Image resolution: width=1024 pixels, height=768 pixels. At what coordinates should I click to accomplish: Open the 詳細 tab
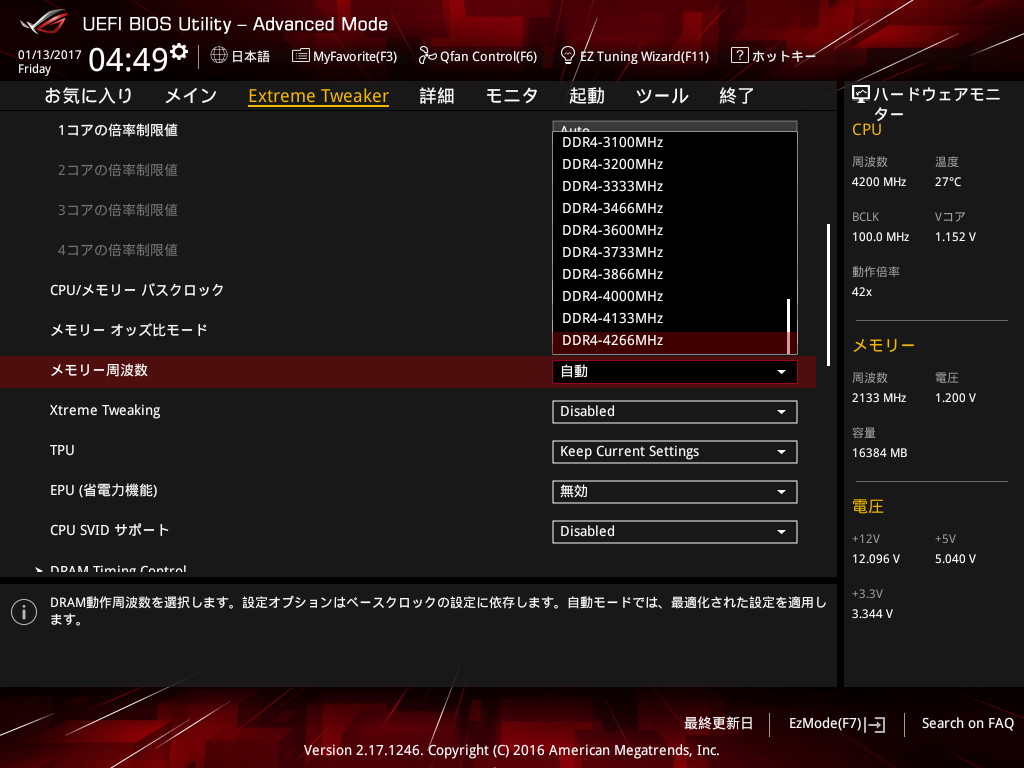(437, 96)
